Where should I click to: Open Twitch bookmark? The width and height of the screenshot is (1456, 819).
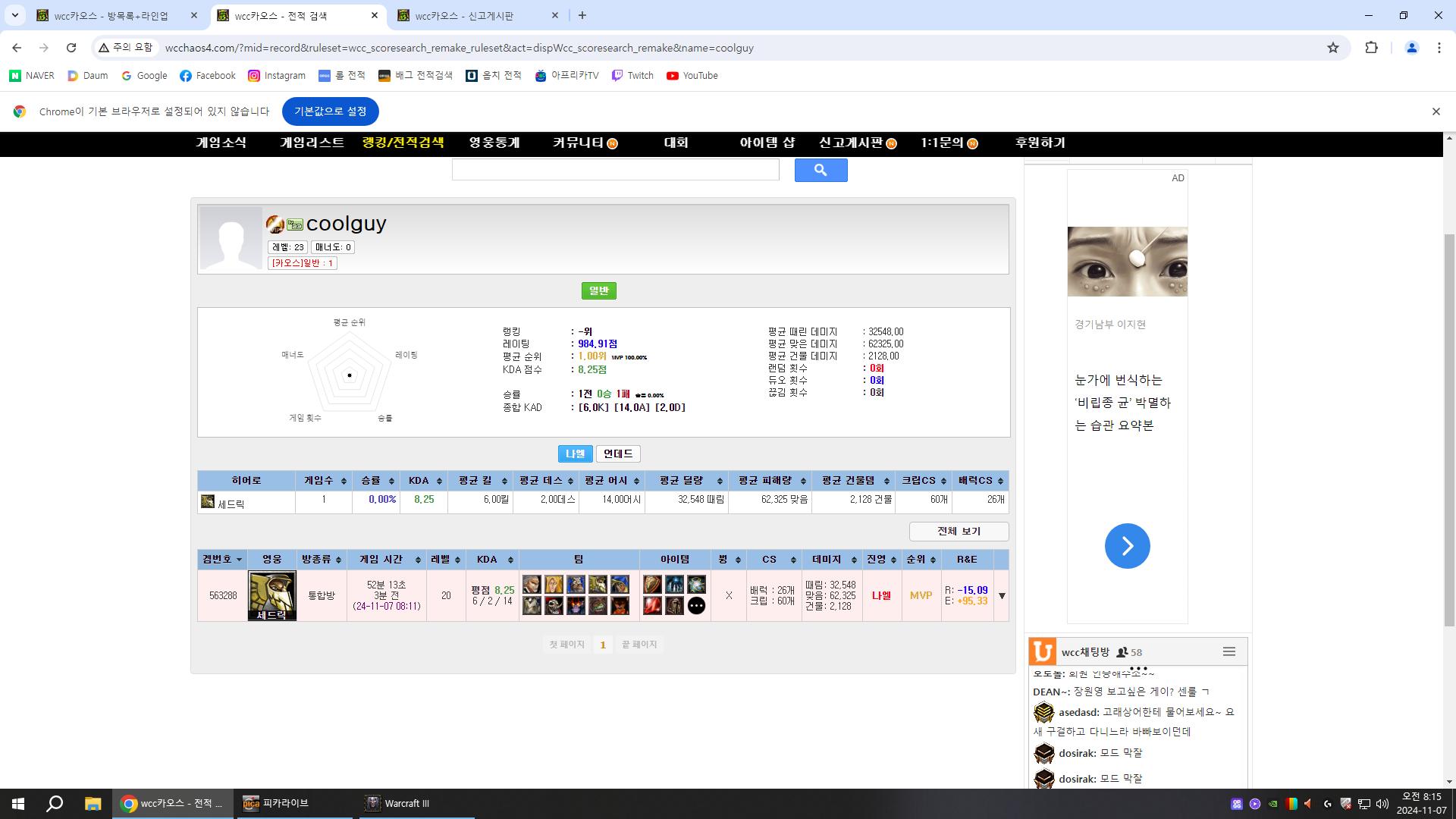tap(632, 76)
